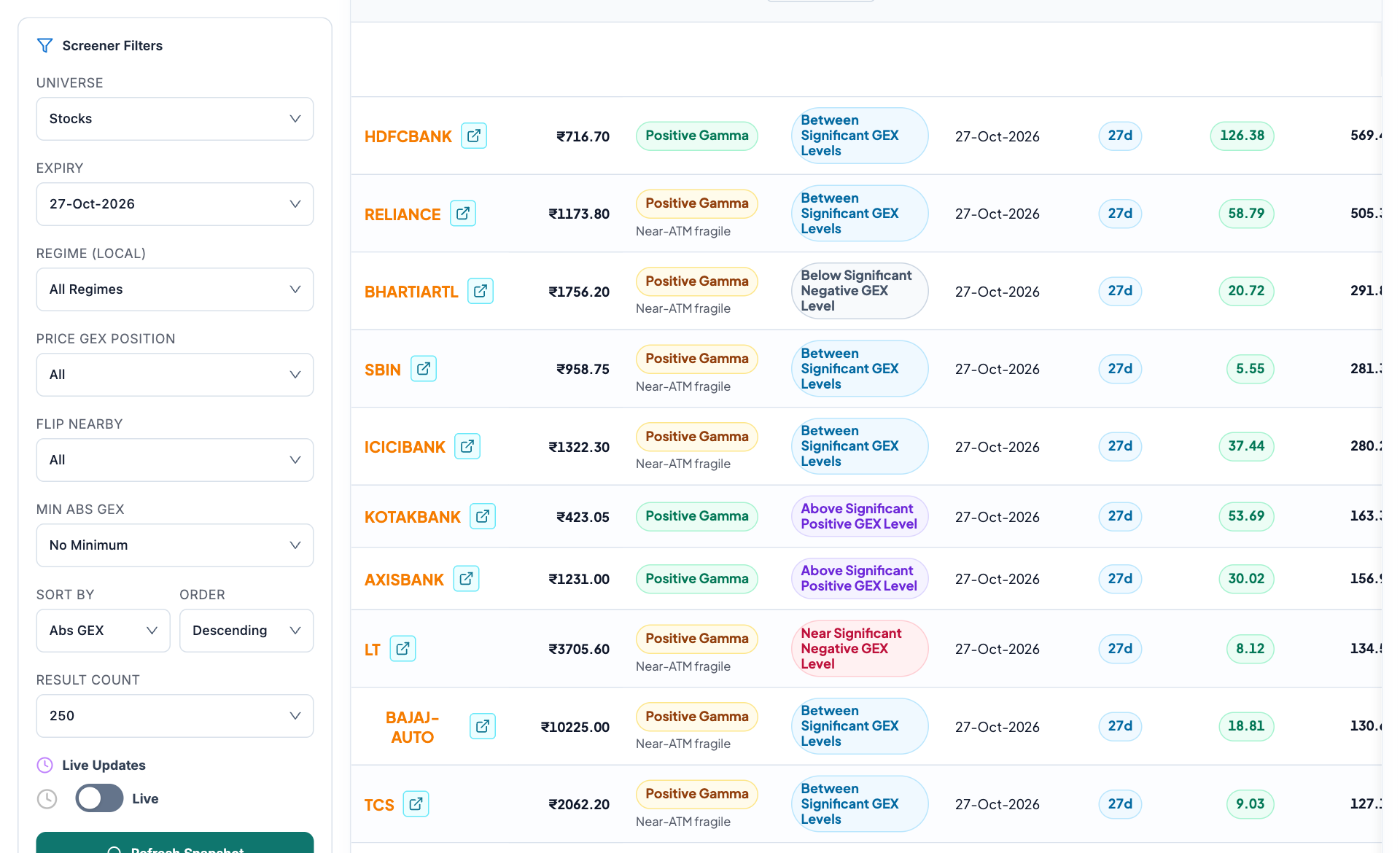This screenshot has width=1400, height=853.
Task: Open LT external link icon
Action: (403, 649)
